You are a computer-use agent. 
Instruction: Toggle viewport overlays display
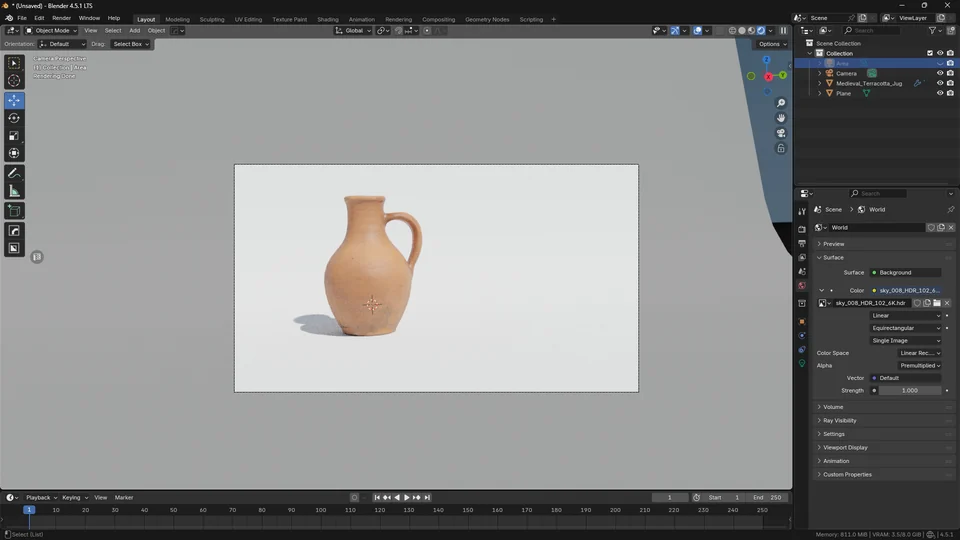[x=697, y=31]
